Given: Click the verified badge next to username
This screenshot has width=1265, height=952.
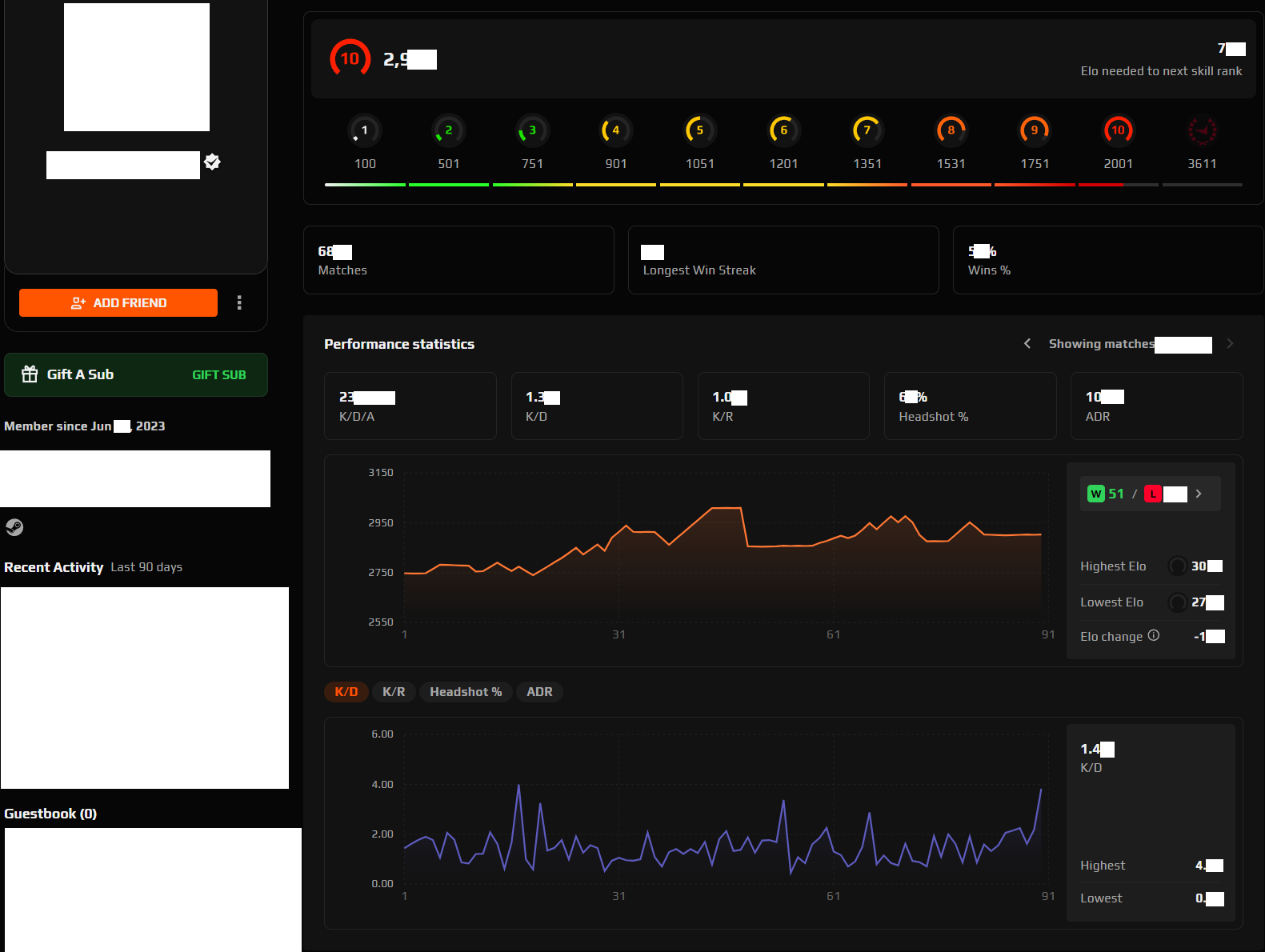Looking at the screenshot, I should coord(212,162).
